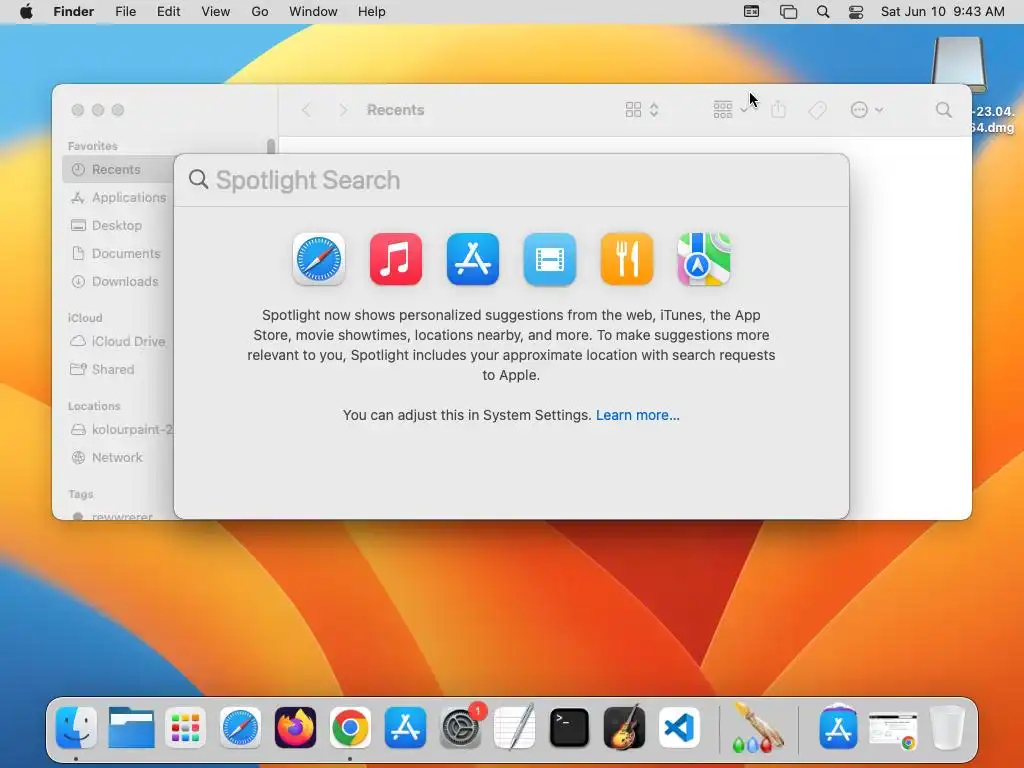Click Spotlight magnifier in menu bar
This screenshot has height=768, width=1024.
tap(823, 12)
